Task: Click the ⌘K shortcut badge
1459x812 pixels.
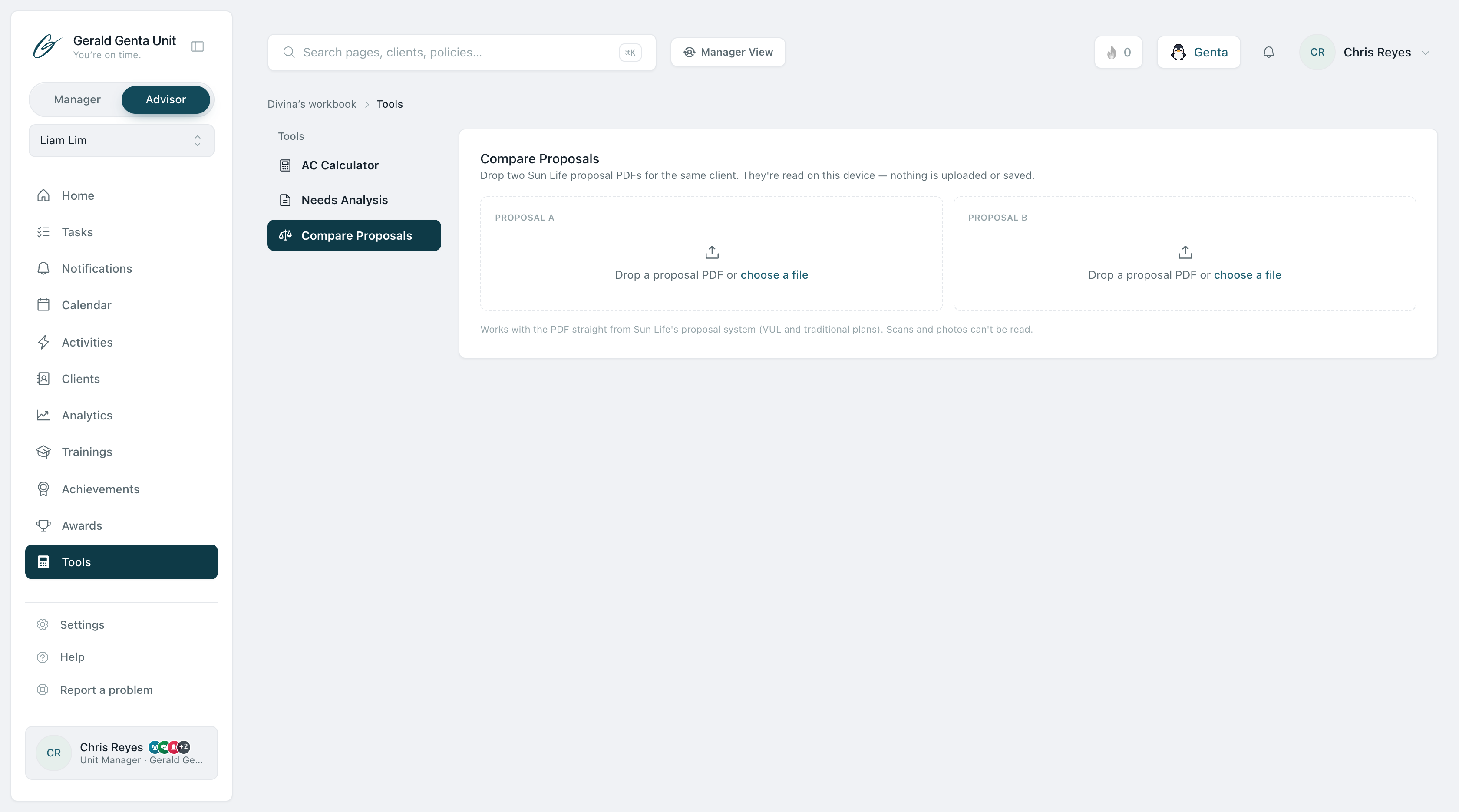Action: click(x=630, y=53)
